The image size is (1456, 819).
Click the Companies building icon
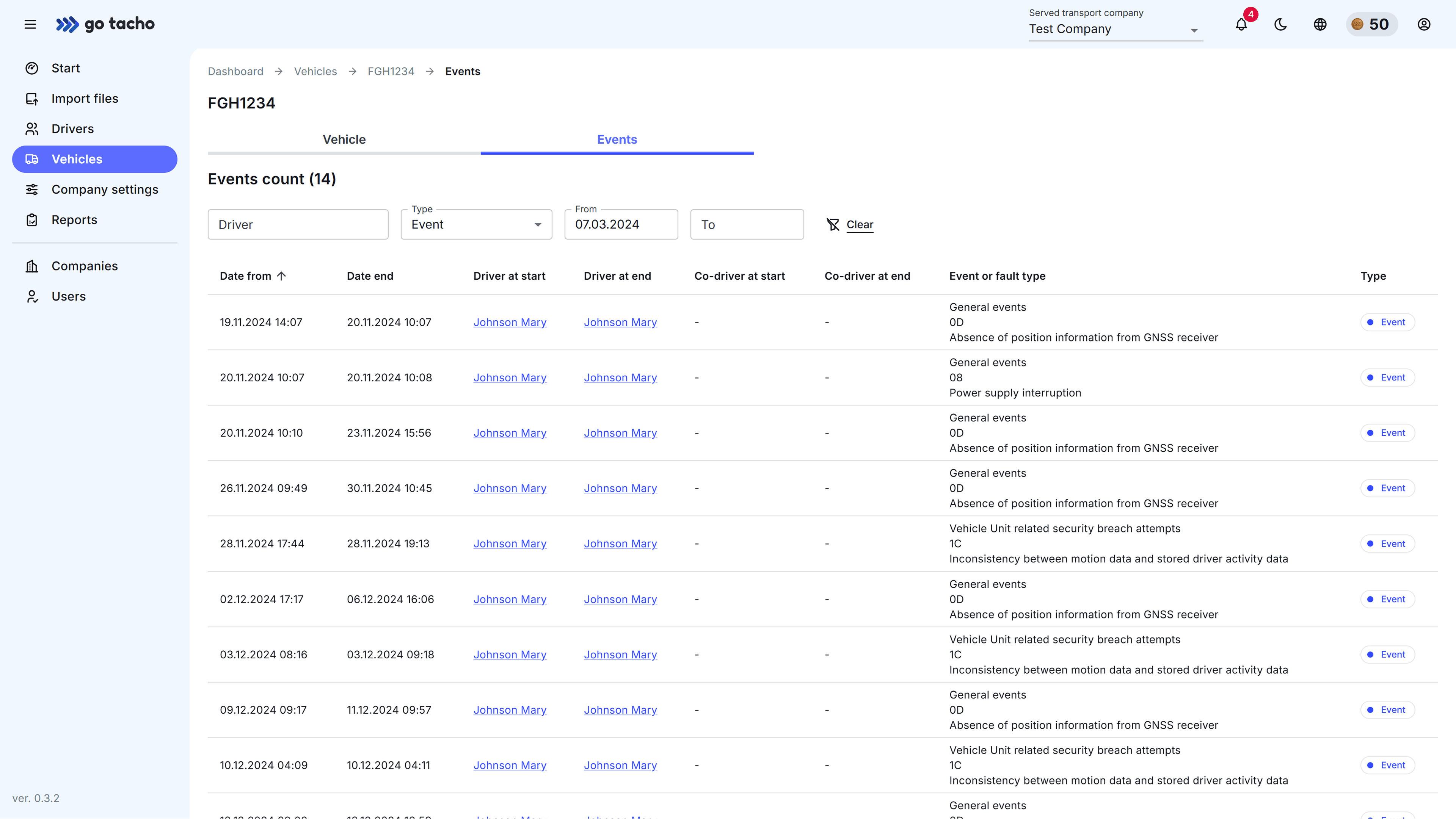point(32,266)
